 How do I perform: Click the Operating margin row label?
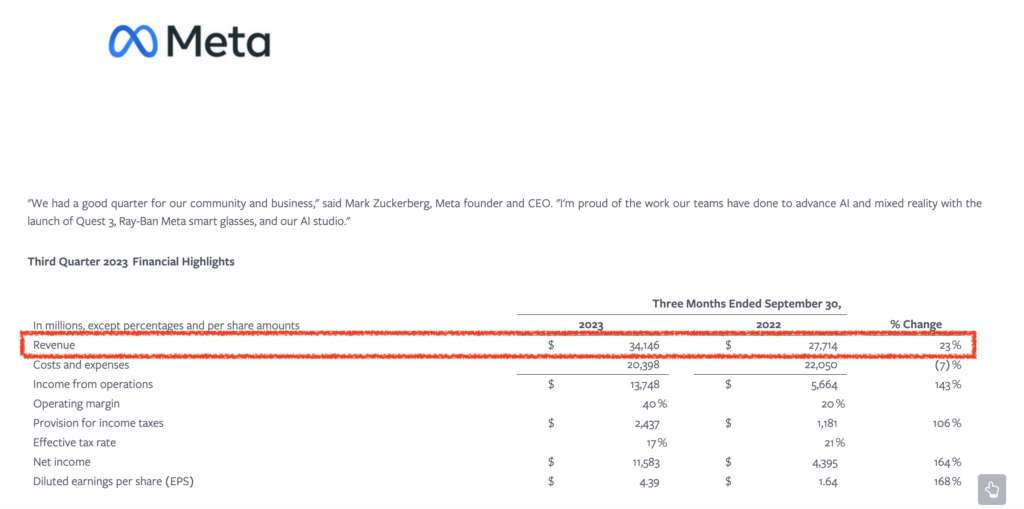(76, 404)
